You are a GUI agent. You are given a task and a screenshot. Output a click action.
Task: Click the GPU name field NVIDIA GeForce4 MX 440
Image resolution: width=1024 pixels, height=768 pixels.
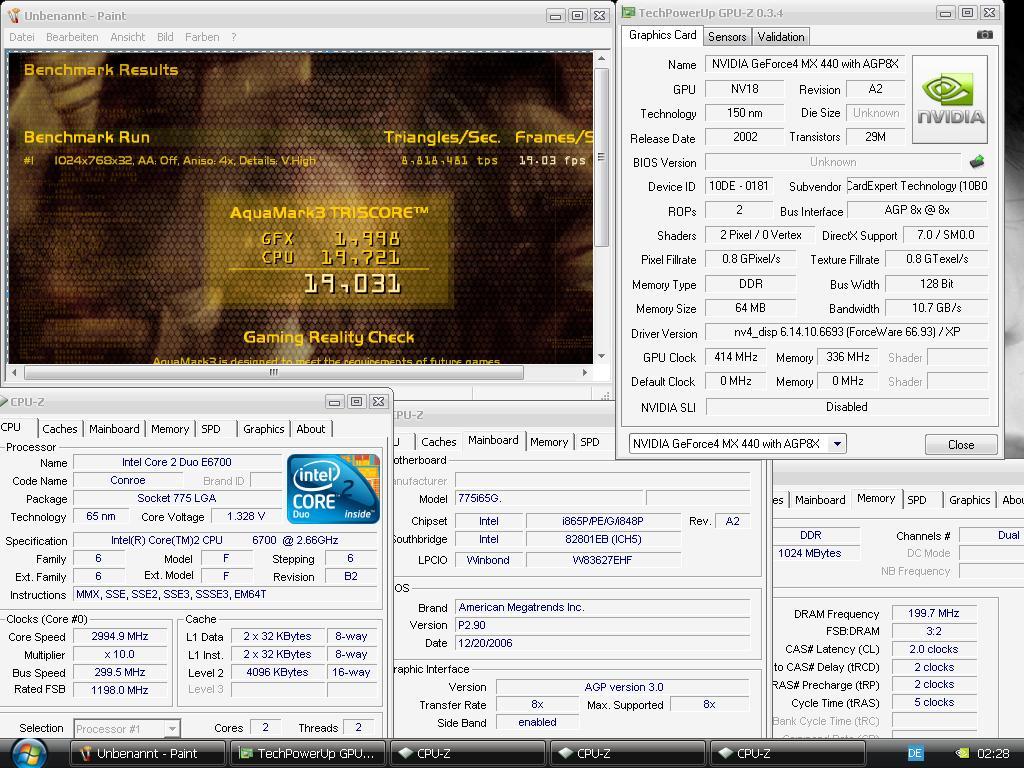pos(805,64)
